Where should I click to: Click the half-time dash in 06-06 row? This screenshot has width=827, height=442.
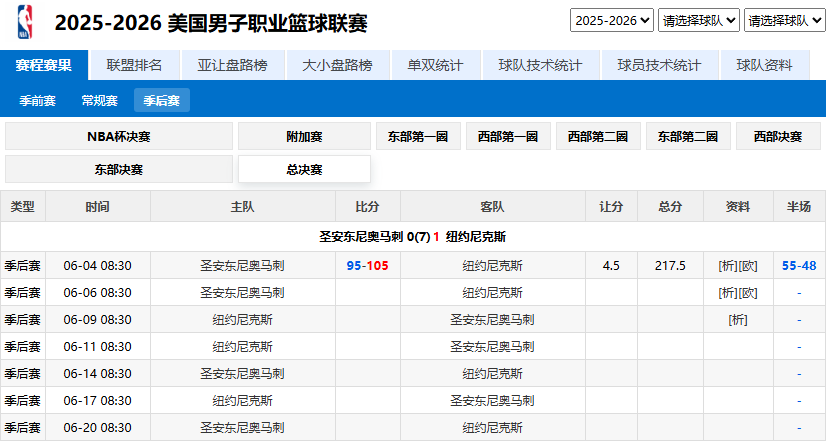(x=799, y=293)
